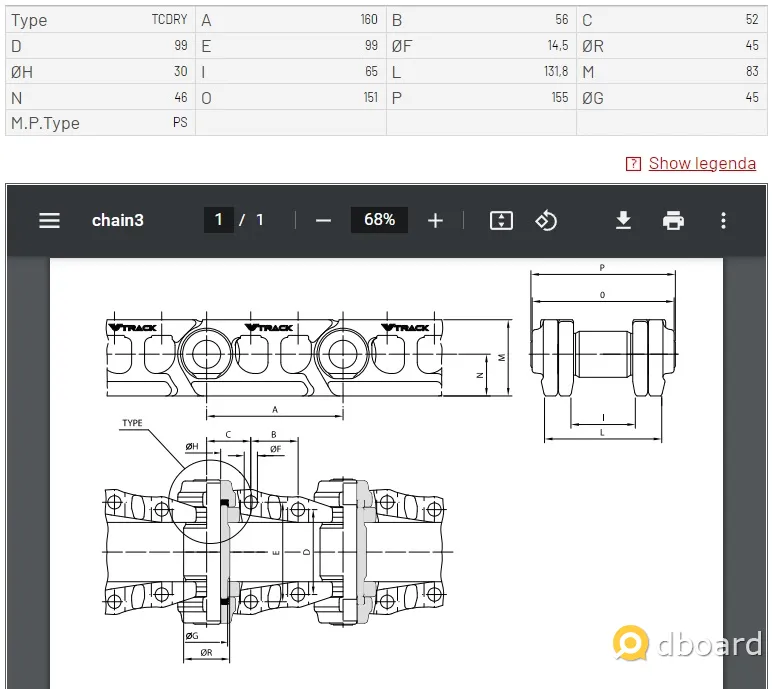
Task: Click the dboard logo watermark
Action: click(x=688, y=643)
